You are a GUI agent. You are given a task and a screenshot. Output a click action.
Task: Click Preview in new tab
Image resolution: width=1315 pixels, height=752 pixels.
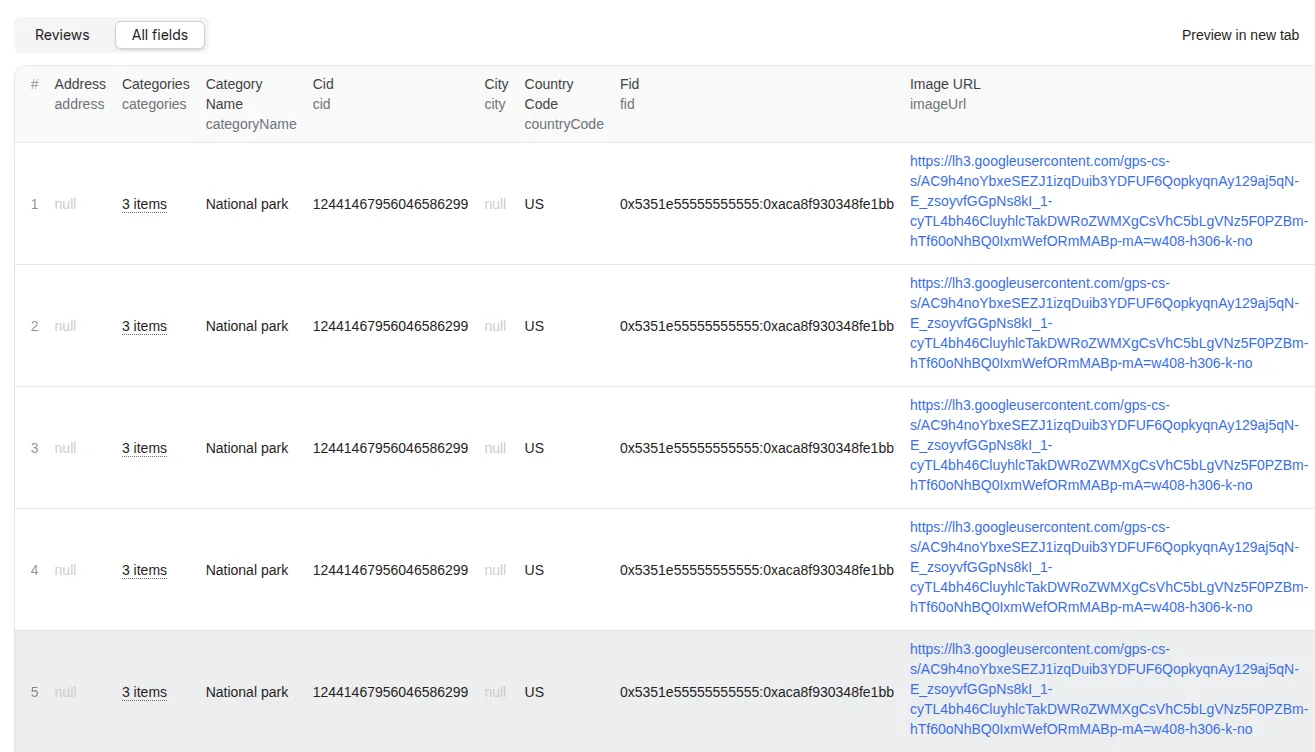point(1240,35)
